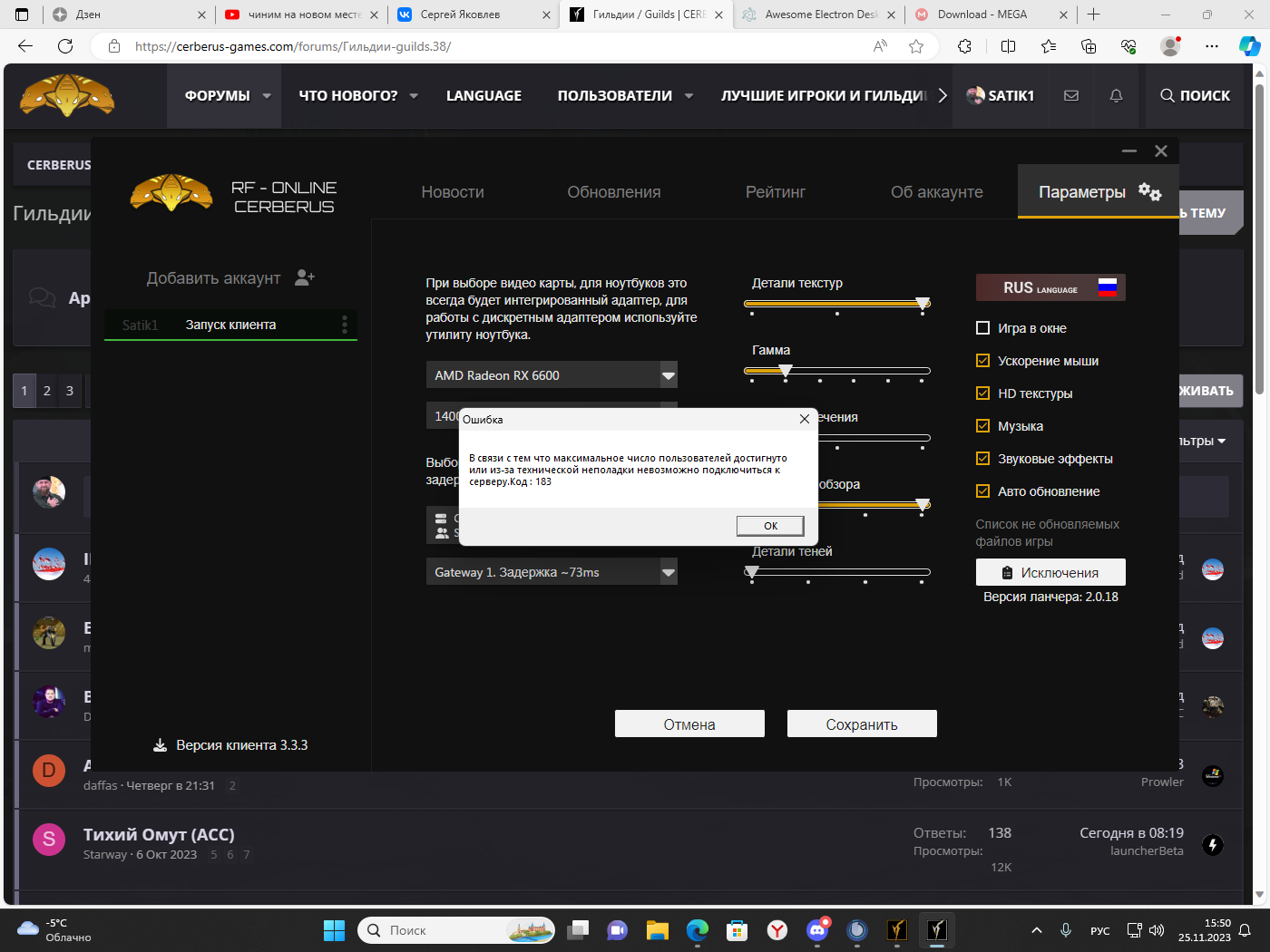This screenshot has height=952, width=1270.
Task: Open File Explorer from taskbar
Action: tap(657, 930)
